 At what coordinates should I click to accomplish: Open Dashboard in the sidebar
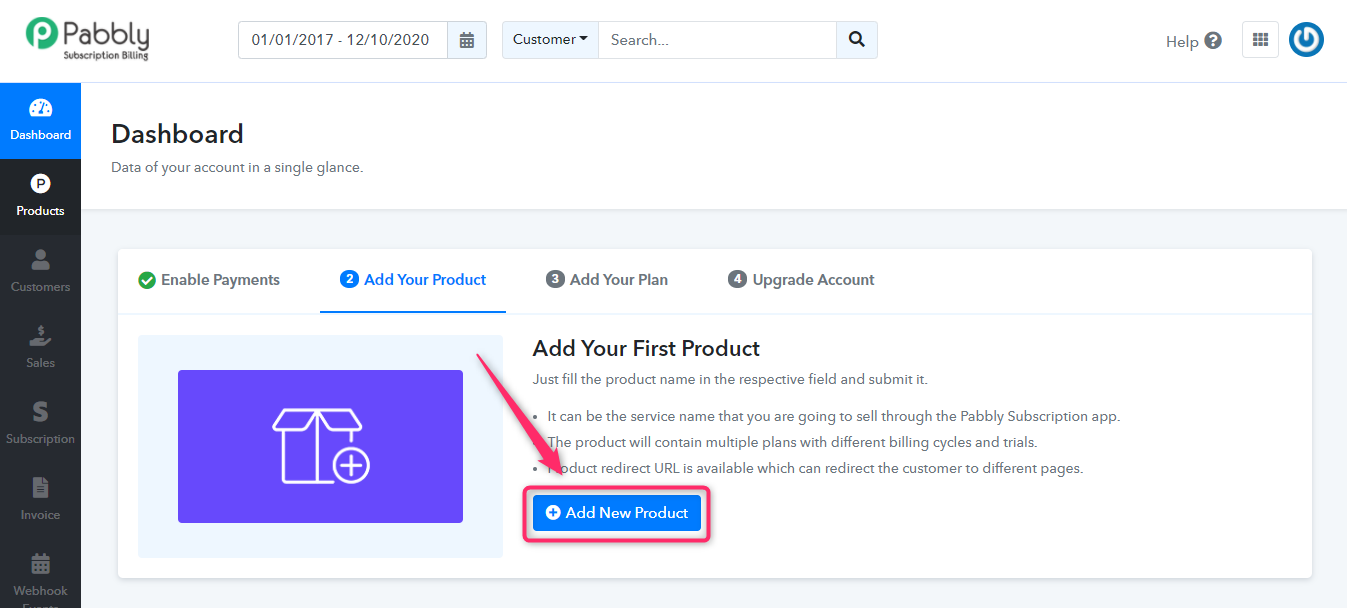40,121
